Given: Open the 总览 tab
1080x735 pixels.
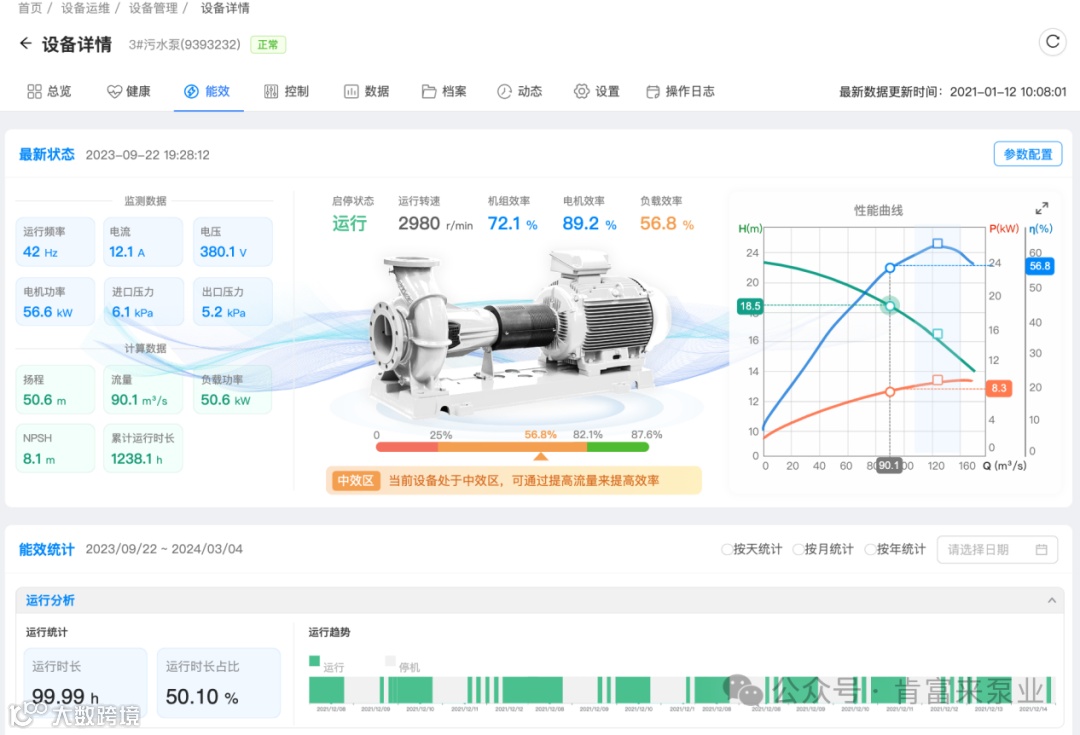Looking at the screenshot, I should [x=49, y=91].
